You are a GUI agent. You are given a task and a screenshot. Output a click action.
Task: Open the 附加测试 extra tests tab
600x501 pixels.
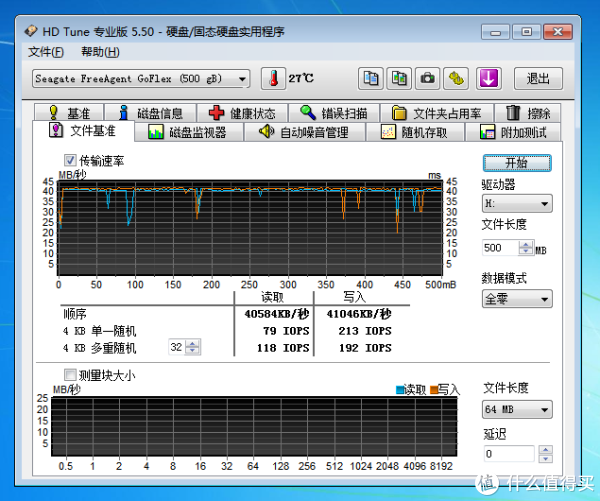(x=514, y=132)
